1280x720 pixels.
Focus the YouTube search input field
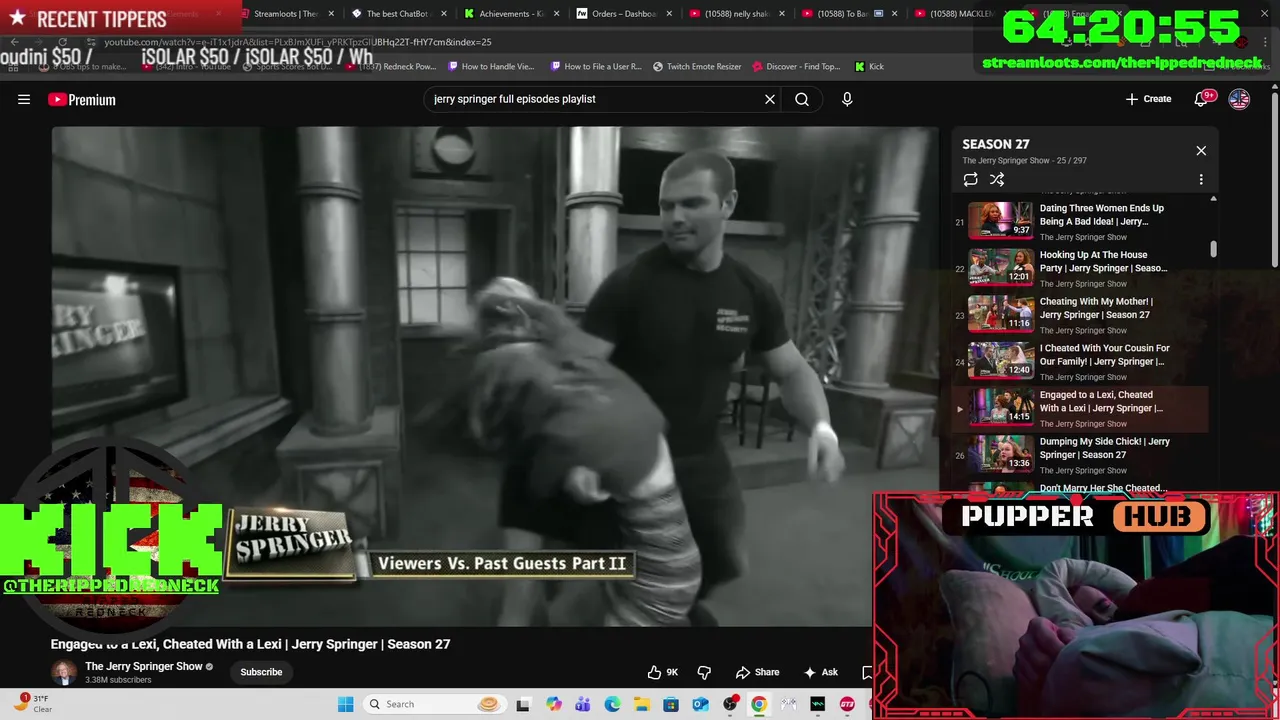point(594,99)
